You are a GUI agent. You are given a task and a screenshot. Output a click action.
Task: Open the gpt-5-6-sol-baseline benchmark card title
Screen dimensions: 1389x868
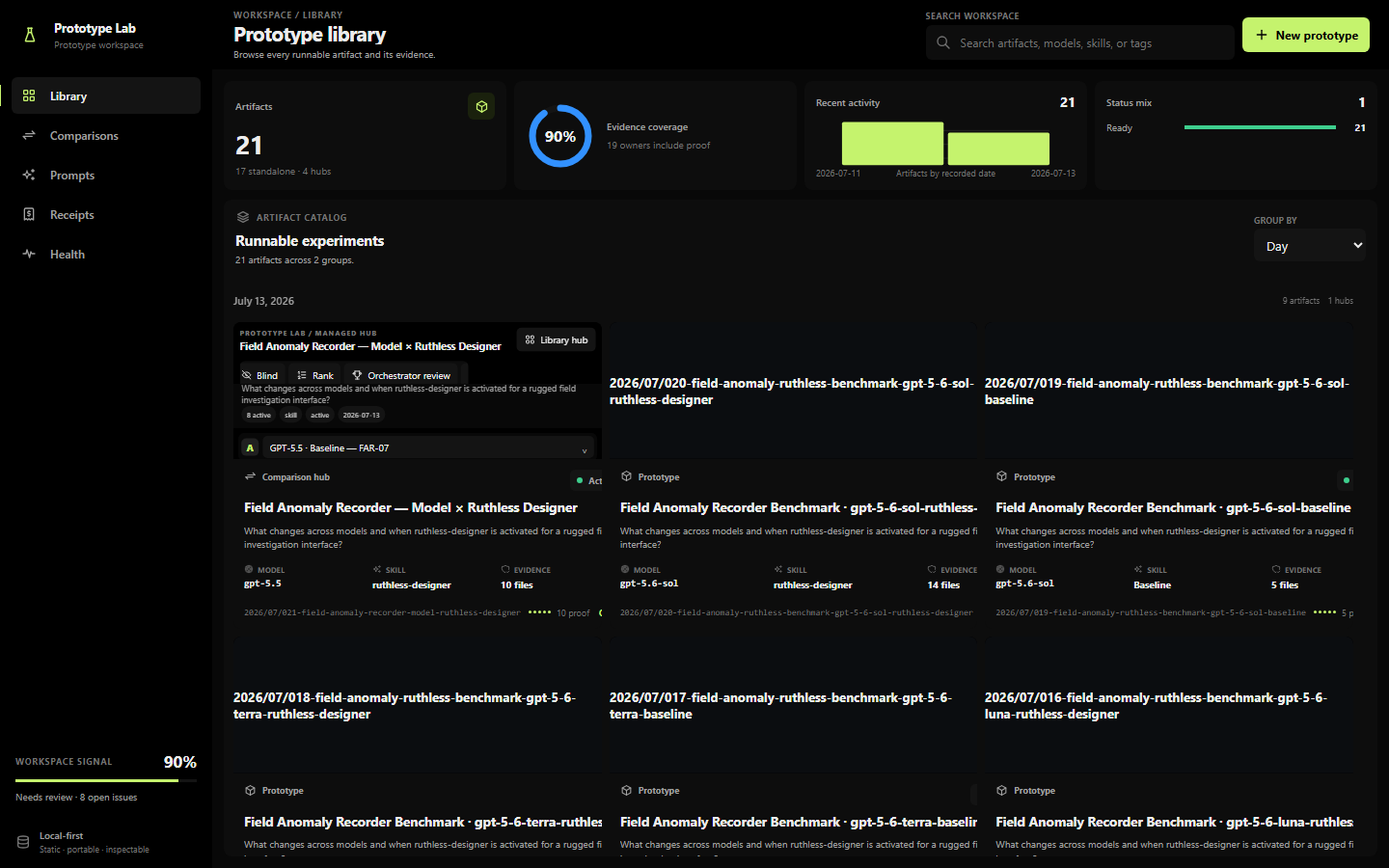click(1173, 507)
